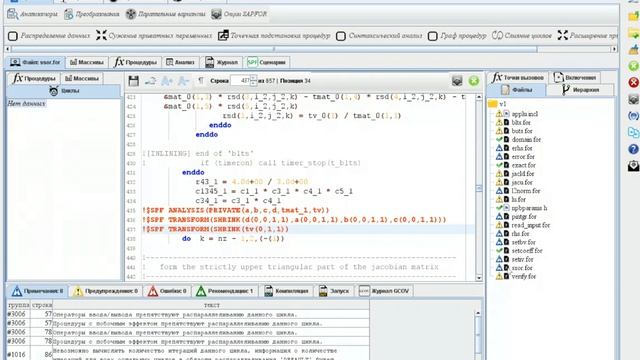This screenshot has height=360, width=640.
Task: Switch to main Массивы tab beside file tab
Action: (87, 62)
